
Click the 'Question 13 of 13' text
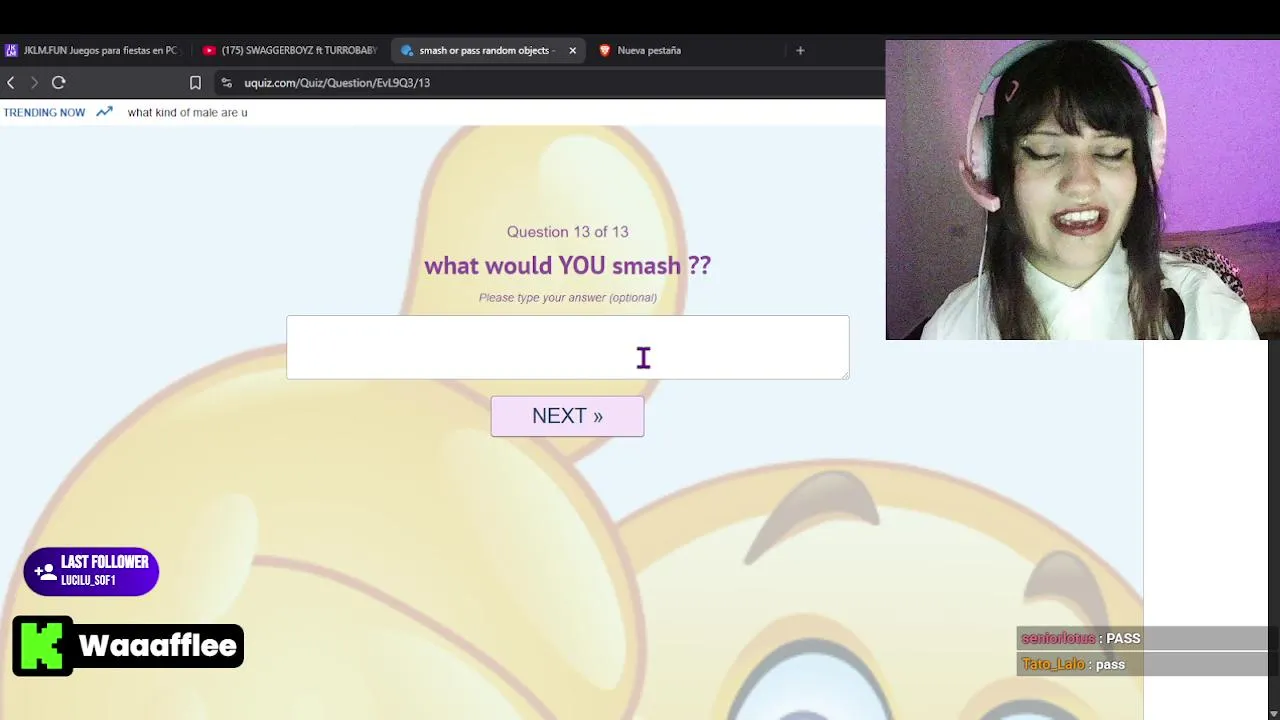click(567, 232)
